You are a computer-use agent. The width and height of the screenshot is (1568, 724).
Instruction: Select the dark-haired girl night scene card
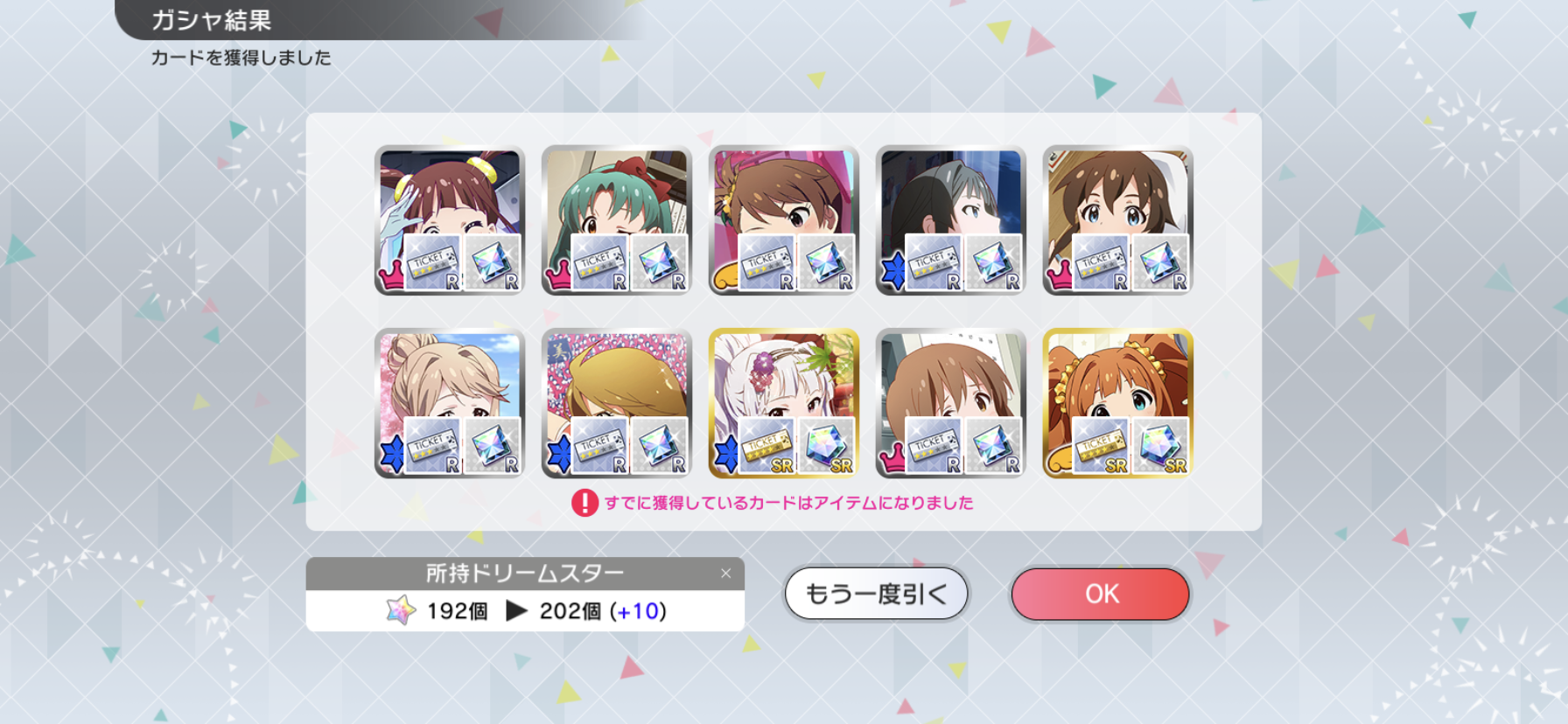[951, 220]
